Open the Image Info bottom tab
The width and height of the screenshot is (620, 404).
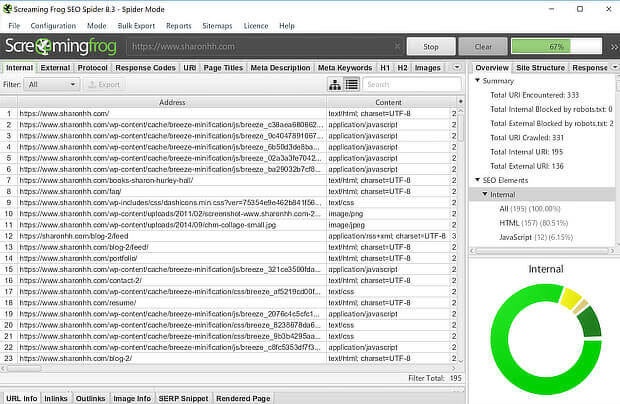pyautogui.click(x=132, y=398)
